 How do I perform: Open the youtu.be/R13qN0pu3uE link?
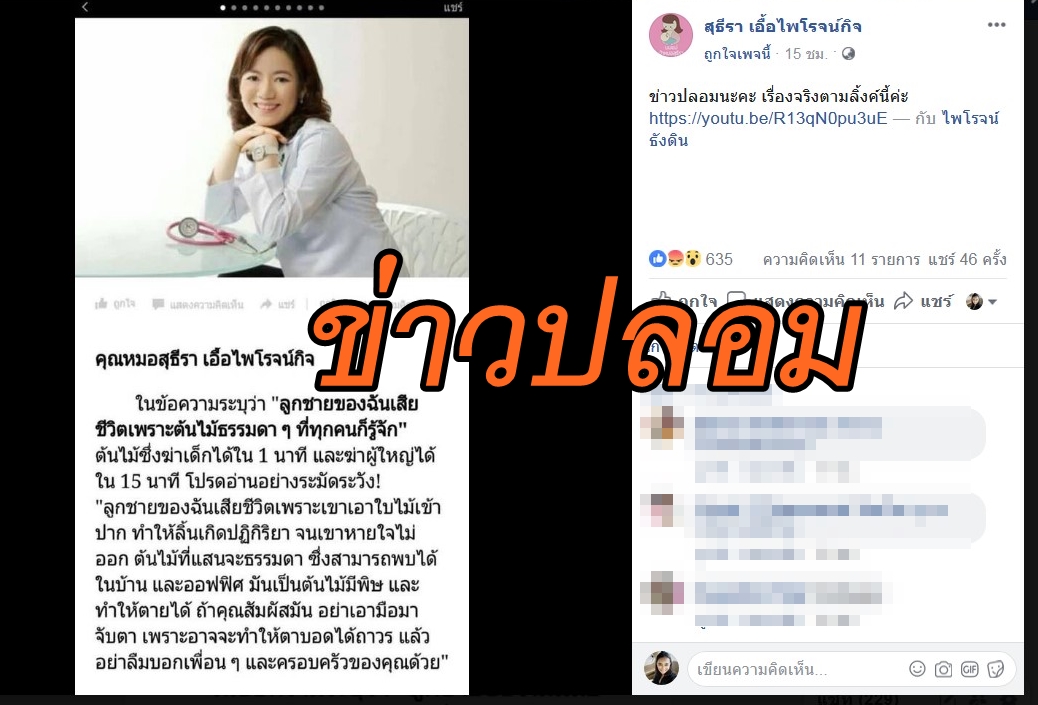click(768, 118)
